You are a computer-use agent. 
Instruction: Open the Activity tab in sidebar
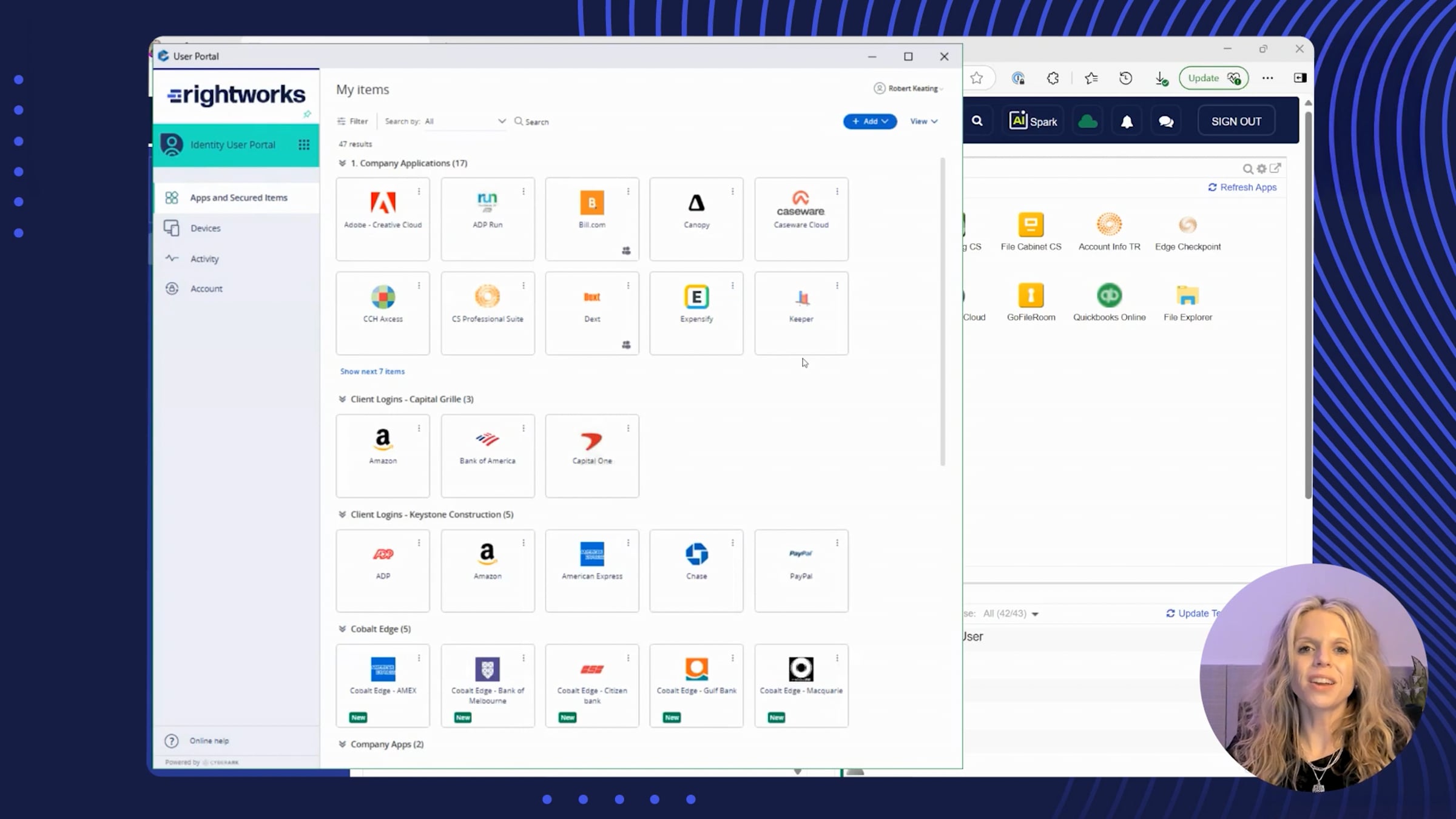coord(204,258)
